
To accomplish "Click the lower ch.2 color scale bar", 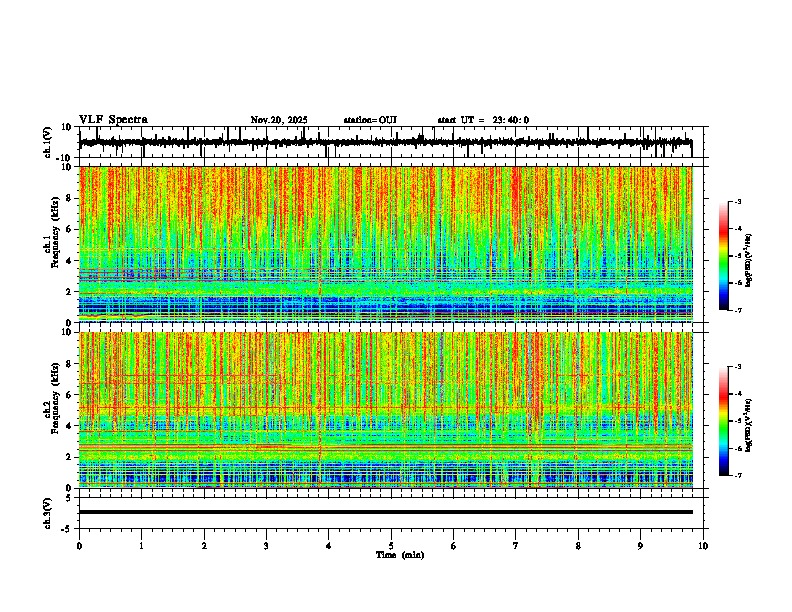I will [724, 421].
